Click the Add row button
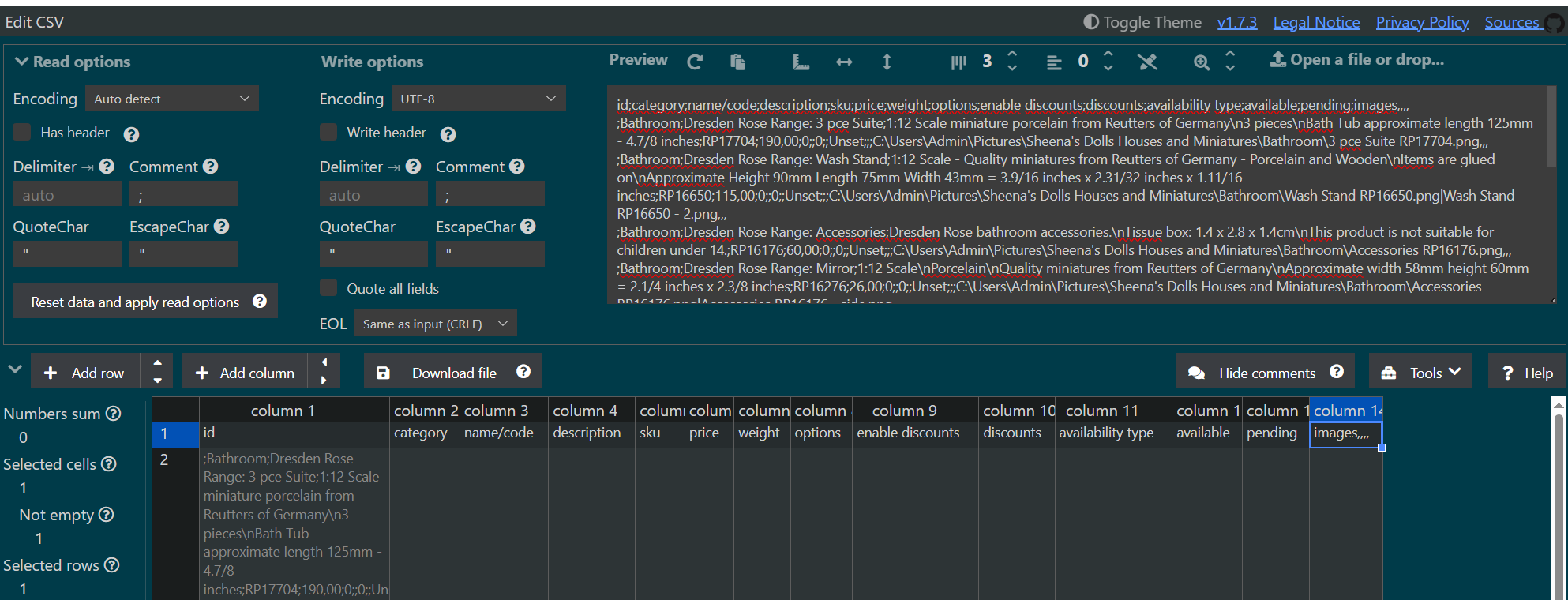 (85, 372)
